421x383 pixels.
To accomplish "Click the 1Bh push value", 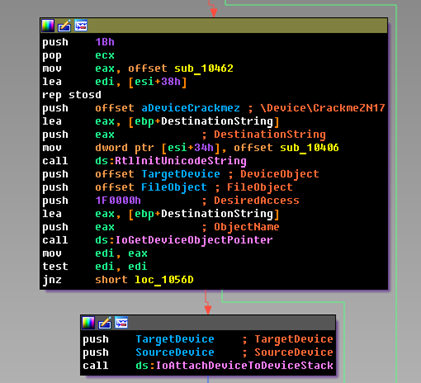I will click(105, 42).
